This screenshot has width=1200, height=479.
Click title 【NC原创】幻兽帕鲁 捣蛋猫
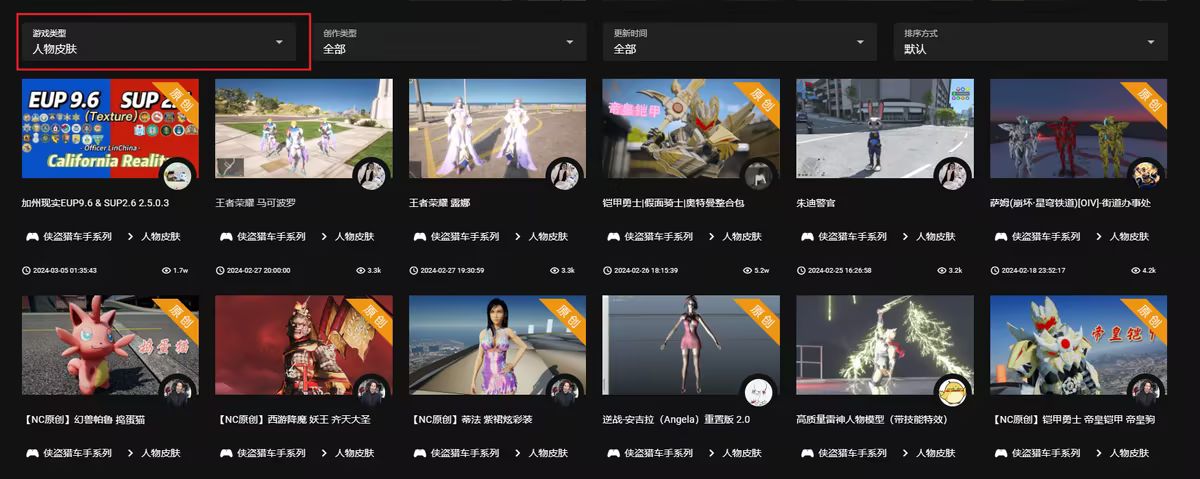coord(87,420)
